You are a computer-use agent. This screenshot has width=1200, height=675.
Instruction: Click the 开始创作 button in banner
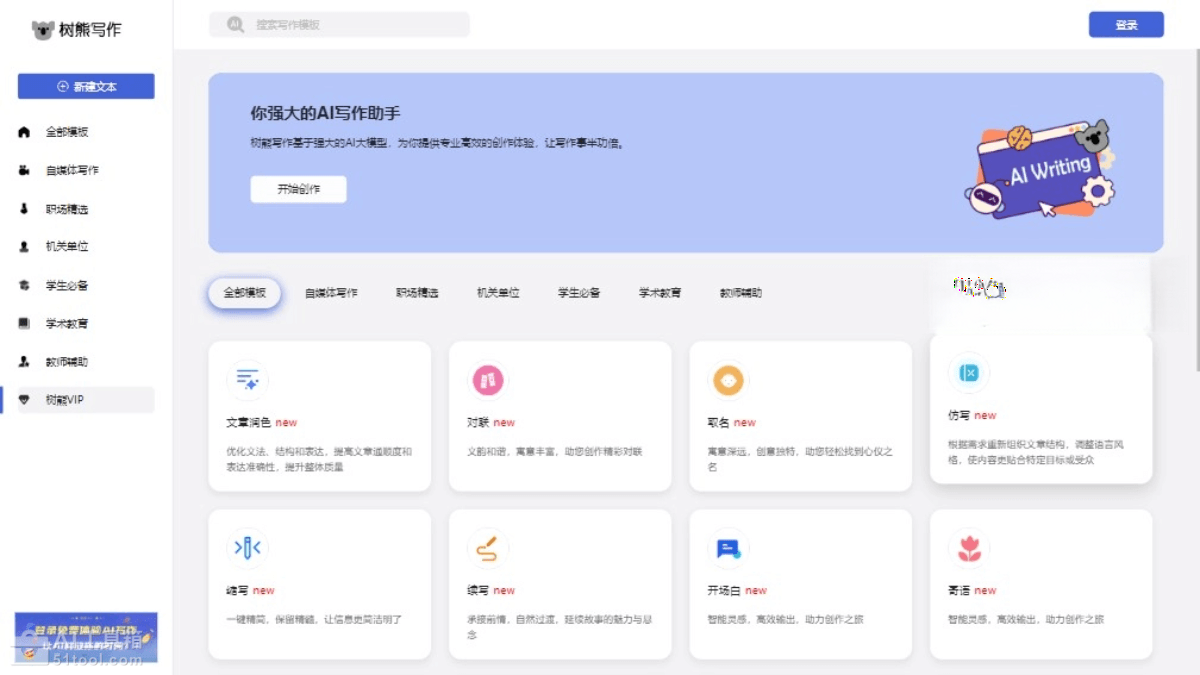[x=298, y=189]
